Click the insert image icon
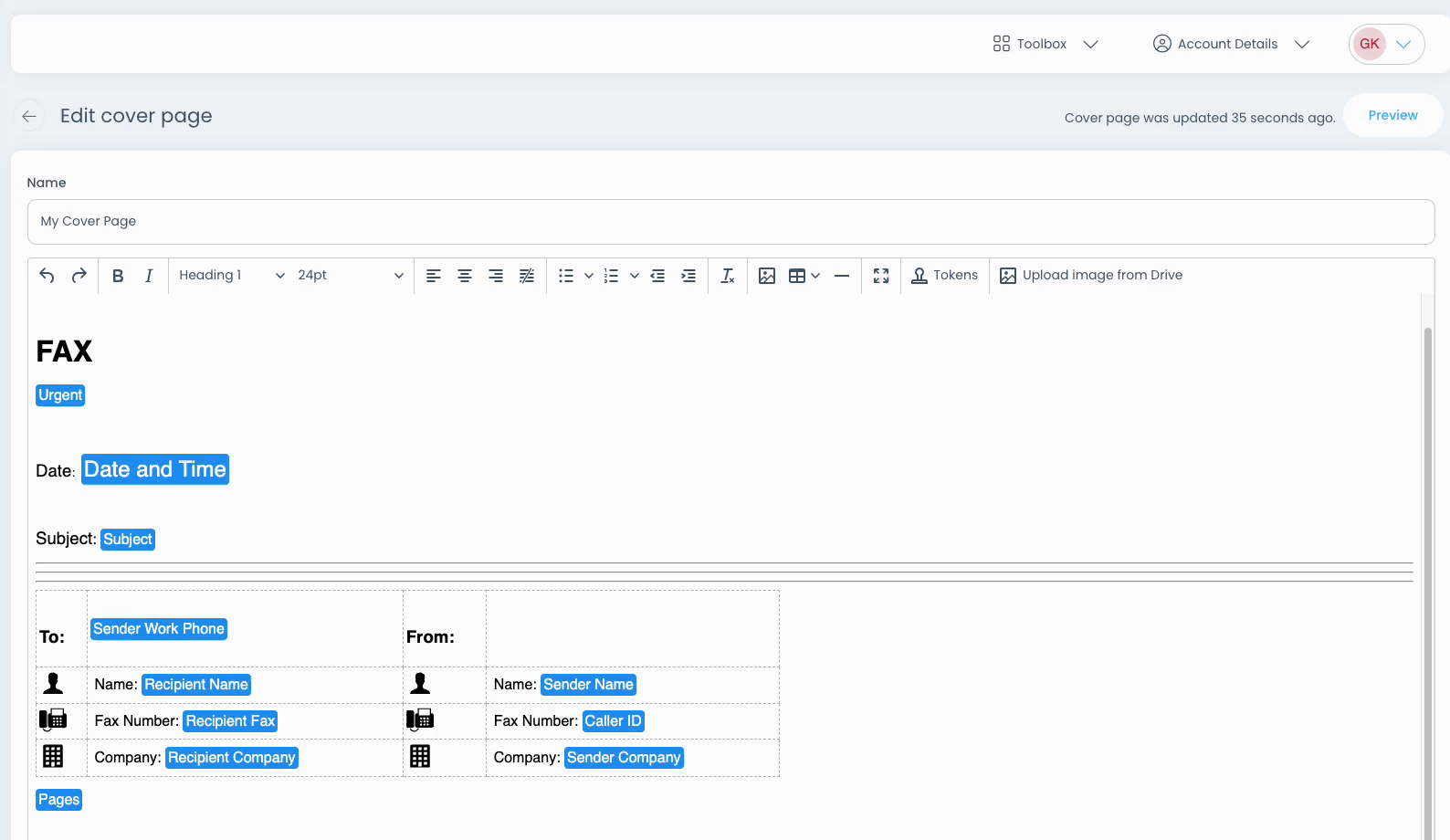1450x840 pixels. pyautogui.click(x=767, y=276)
